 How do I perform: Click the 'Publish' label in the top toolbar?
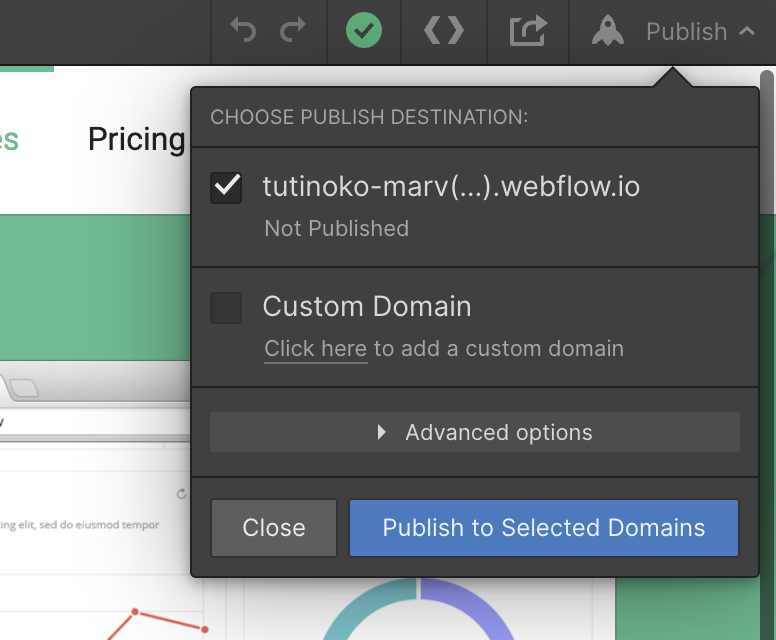[x=687, y=32]
